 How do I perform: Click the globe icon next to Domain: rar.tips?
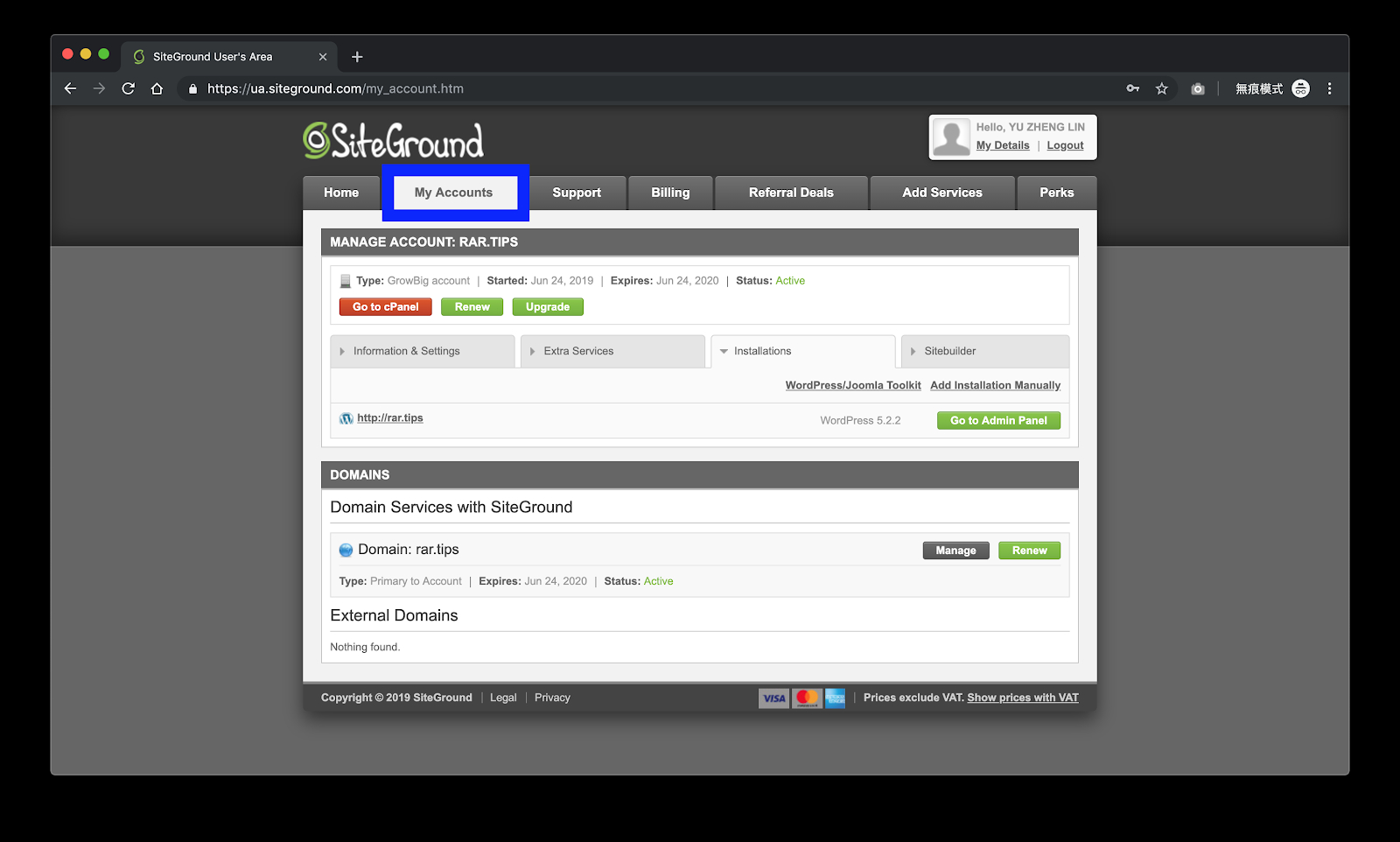click(346, 550)
